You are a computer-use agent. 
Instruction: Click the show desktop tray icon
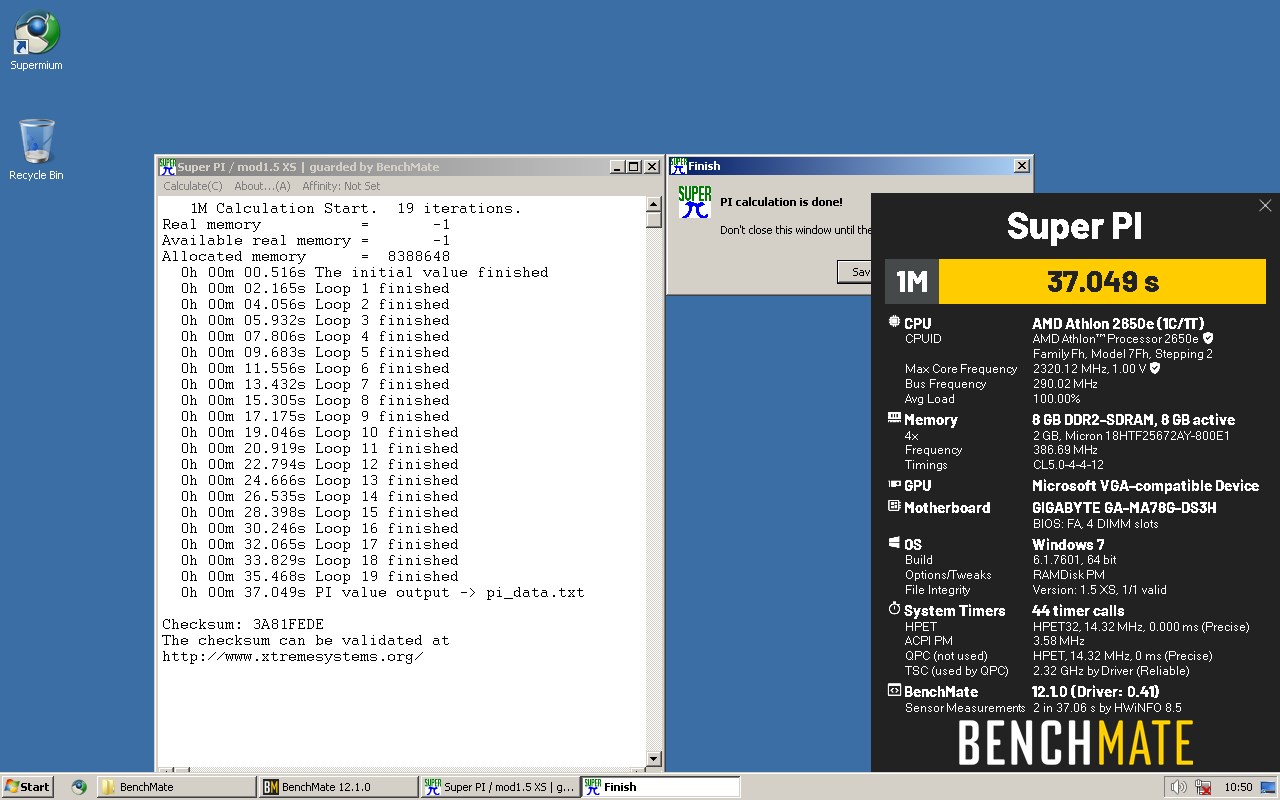click(x=1268, y=787)
